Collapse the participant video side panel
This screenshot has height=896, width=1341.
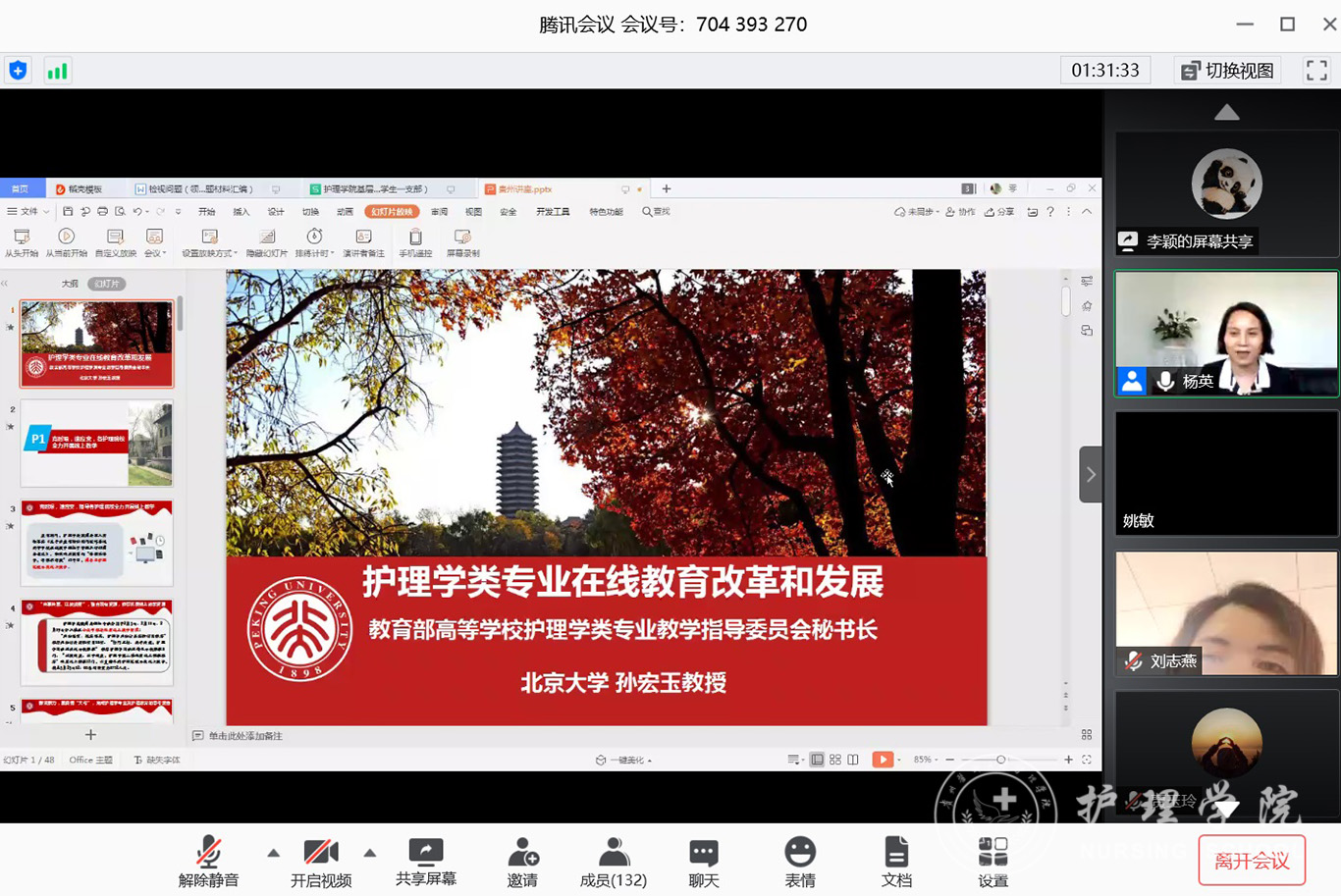pos(1090,475)
